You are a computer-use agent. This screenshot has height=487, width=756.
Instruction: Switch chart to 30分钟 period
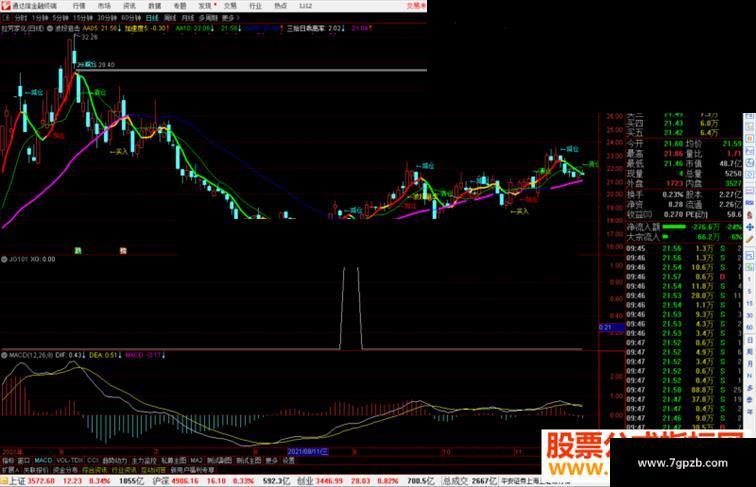(x=107, y=18)
